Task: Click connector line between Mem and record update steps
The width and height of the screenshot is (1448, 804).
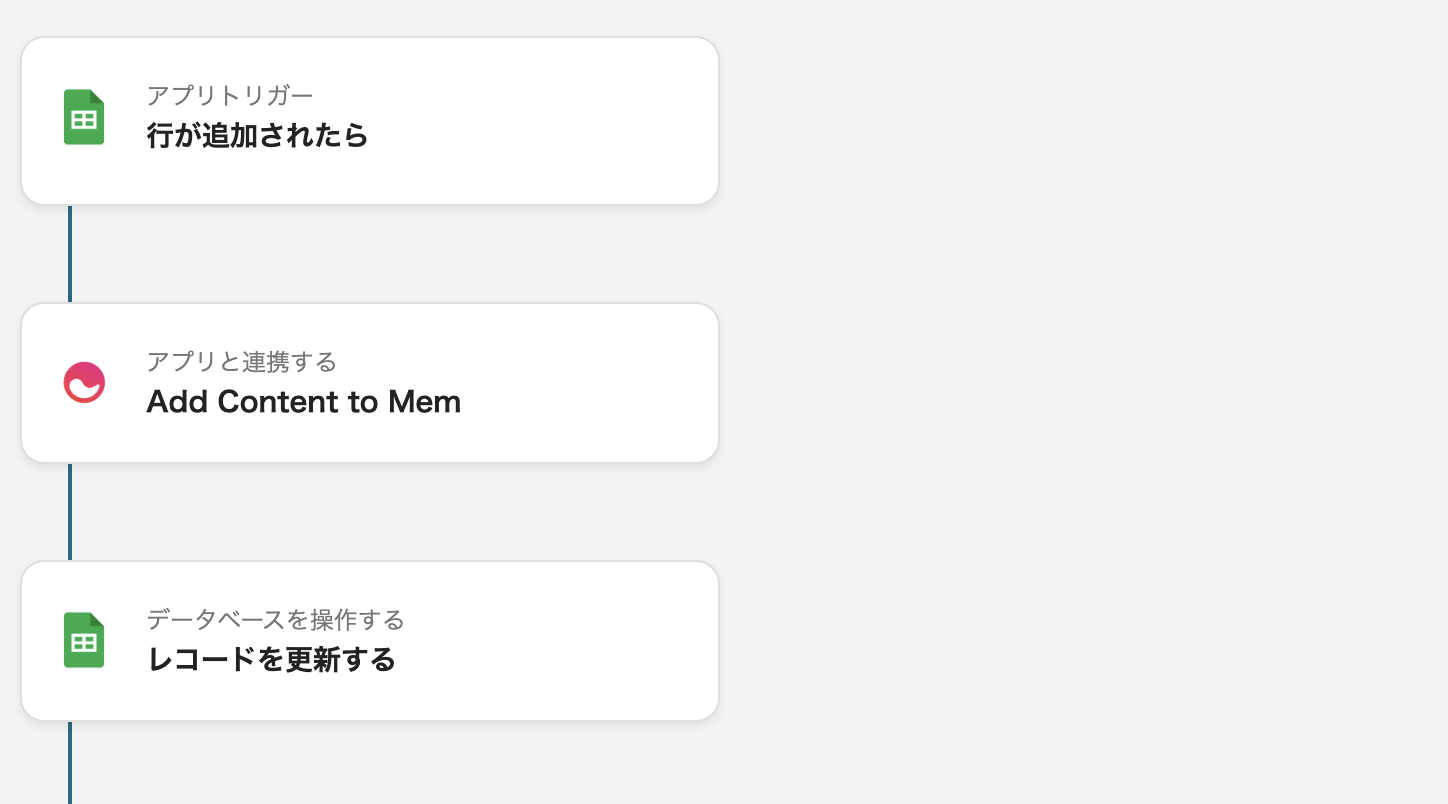Action: [70, 511]
